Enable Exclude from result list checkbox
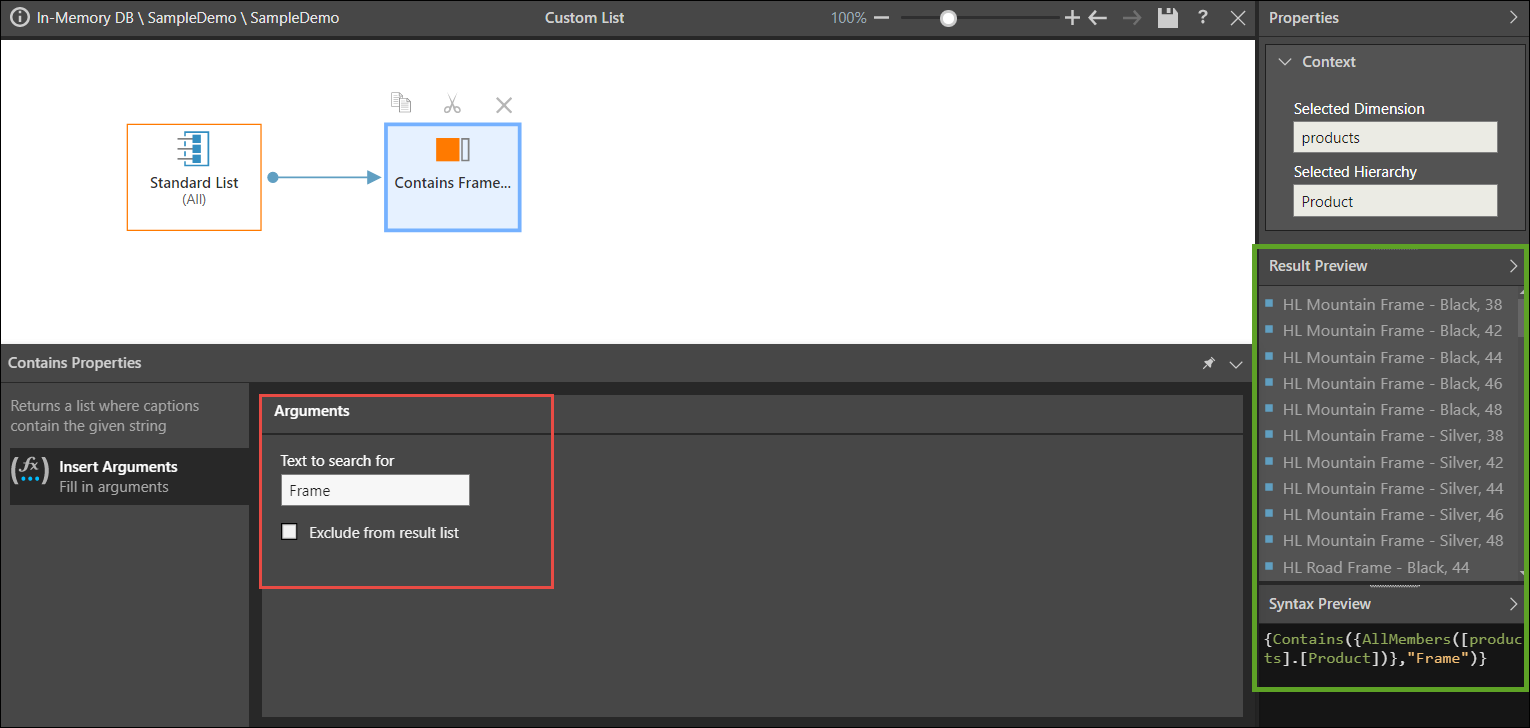Screen dimensions: 1530x728 tap(290, 532)
